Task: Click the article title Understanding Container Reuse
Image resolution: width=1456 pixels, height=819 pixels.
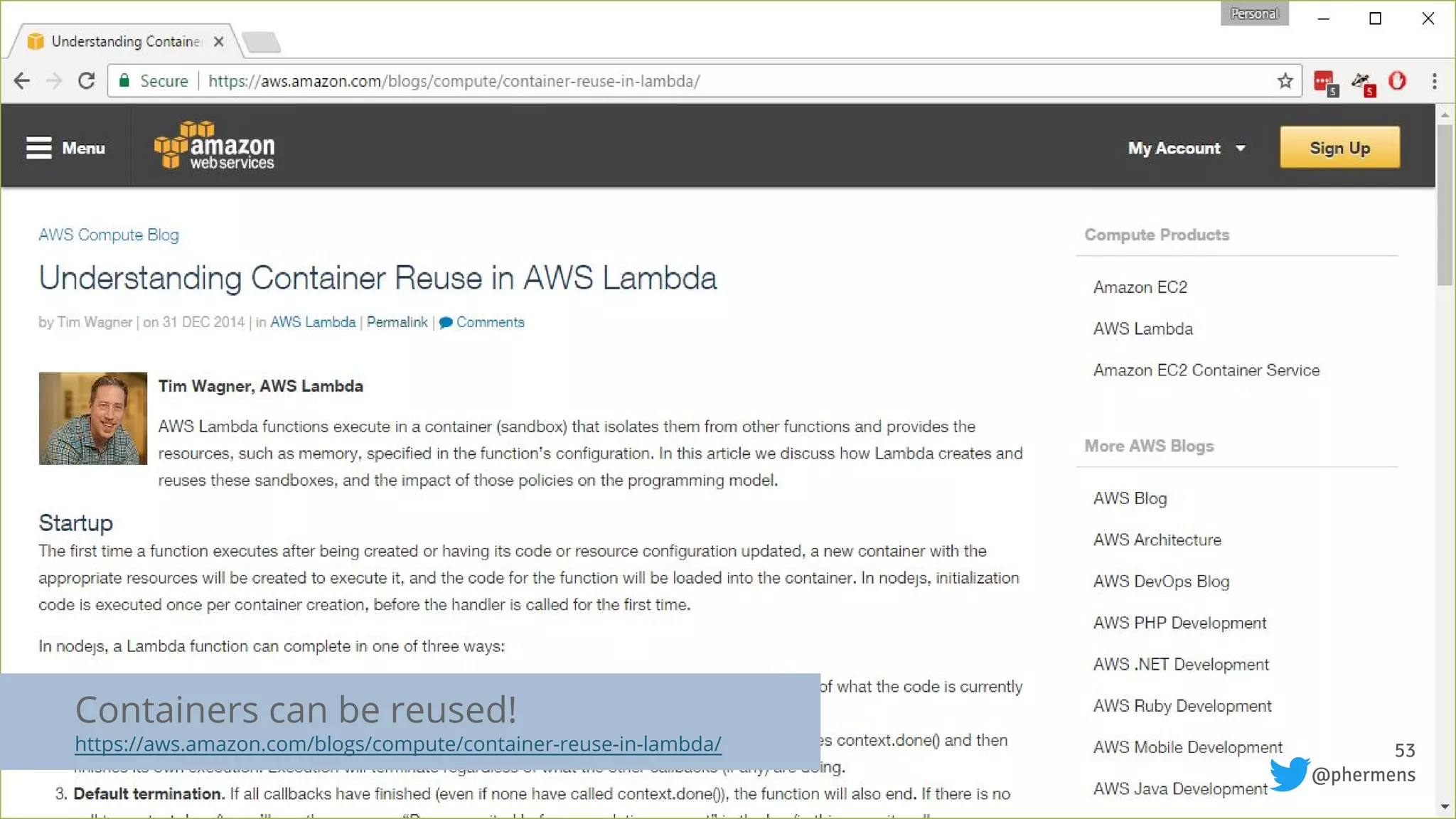Action: [x=378, y=278]
